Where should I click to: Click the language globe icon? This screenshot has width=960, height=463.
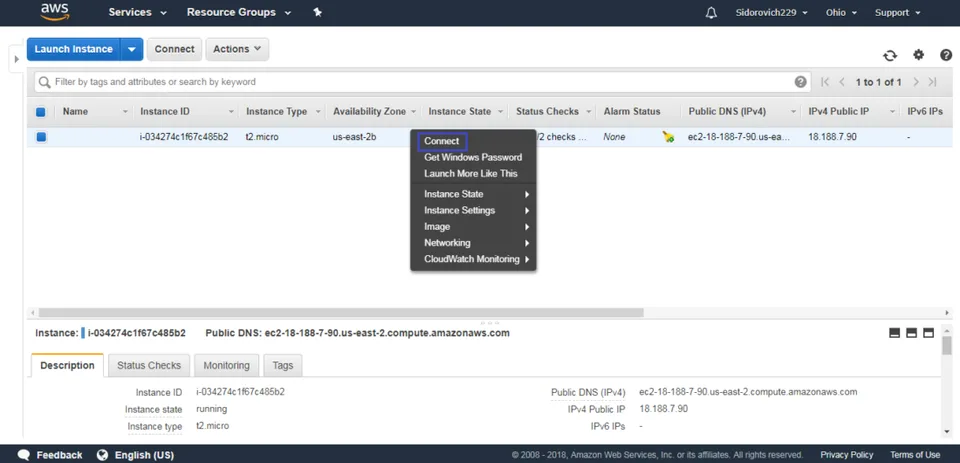pos(103,455)
